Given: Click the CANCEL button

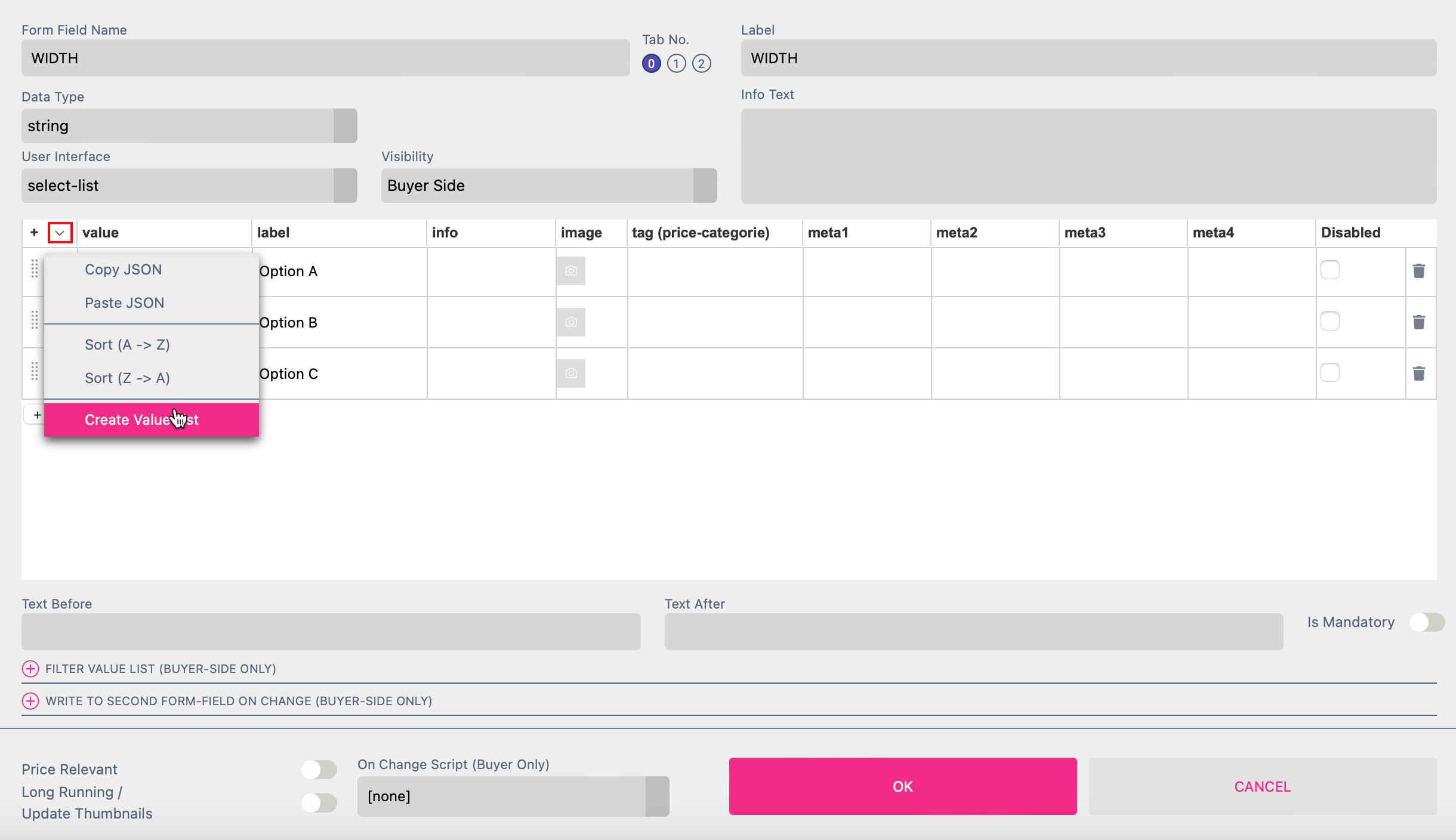Looking at the screenshot, I should click(x=1261, y=786).
